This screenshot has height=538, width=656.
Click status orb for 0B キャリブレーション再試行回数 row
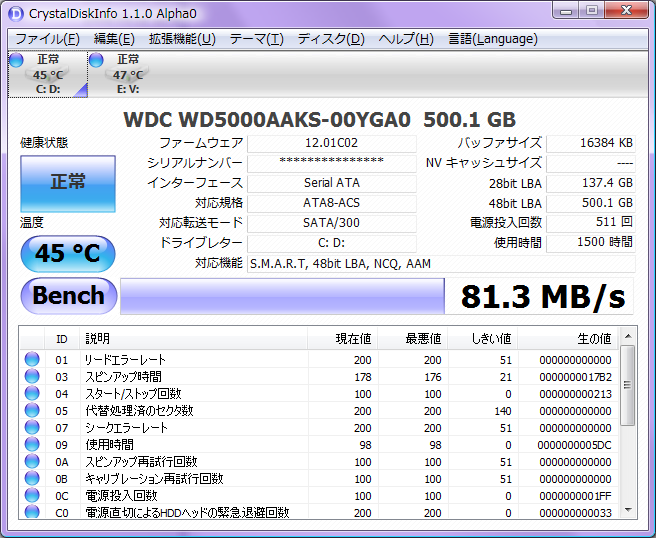tap(32, 478)
